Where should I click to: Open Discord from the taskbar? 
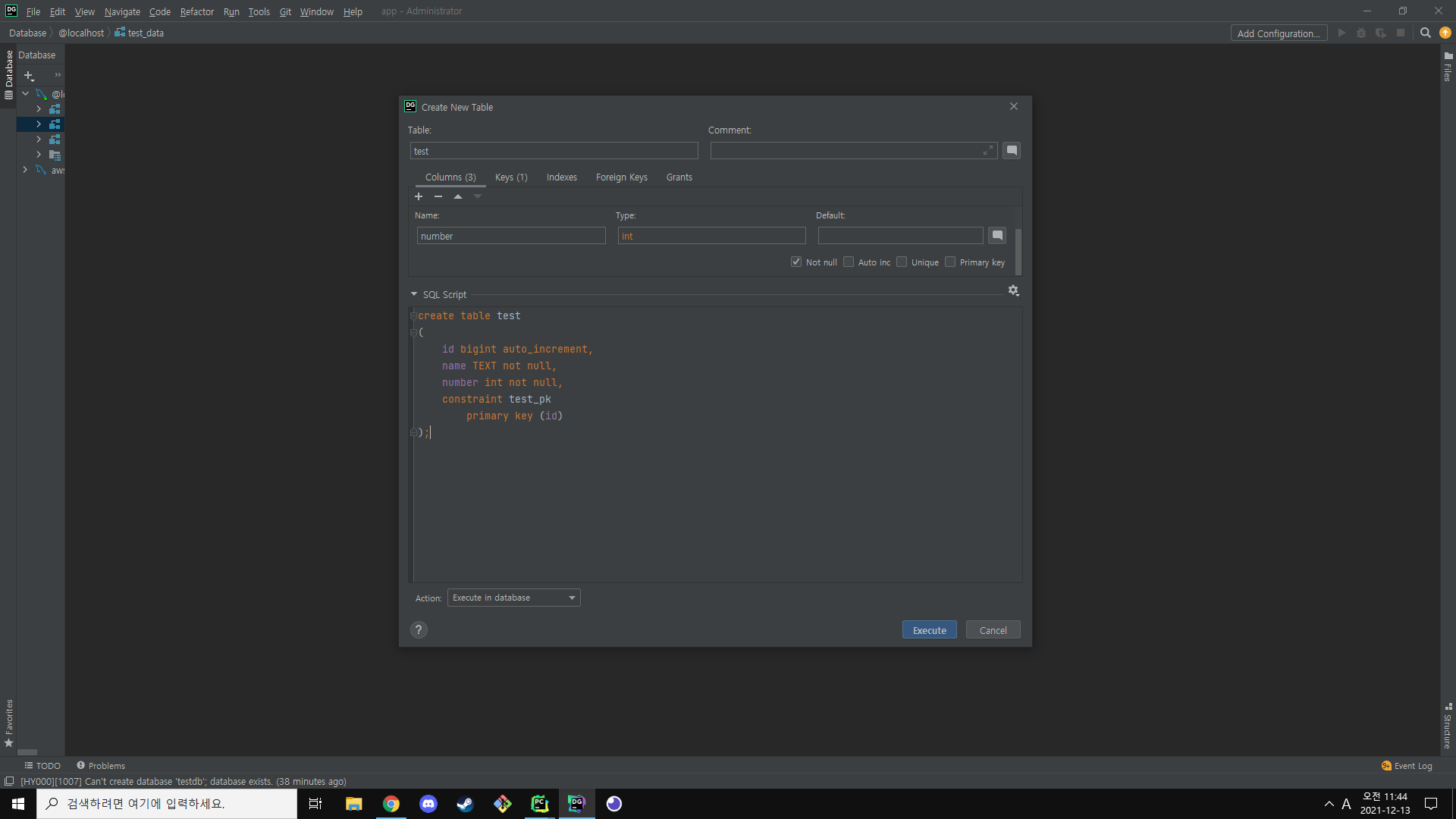click(x=428, y=804)
